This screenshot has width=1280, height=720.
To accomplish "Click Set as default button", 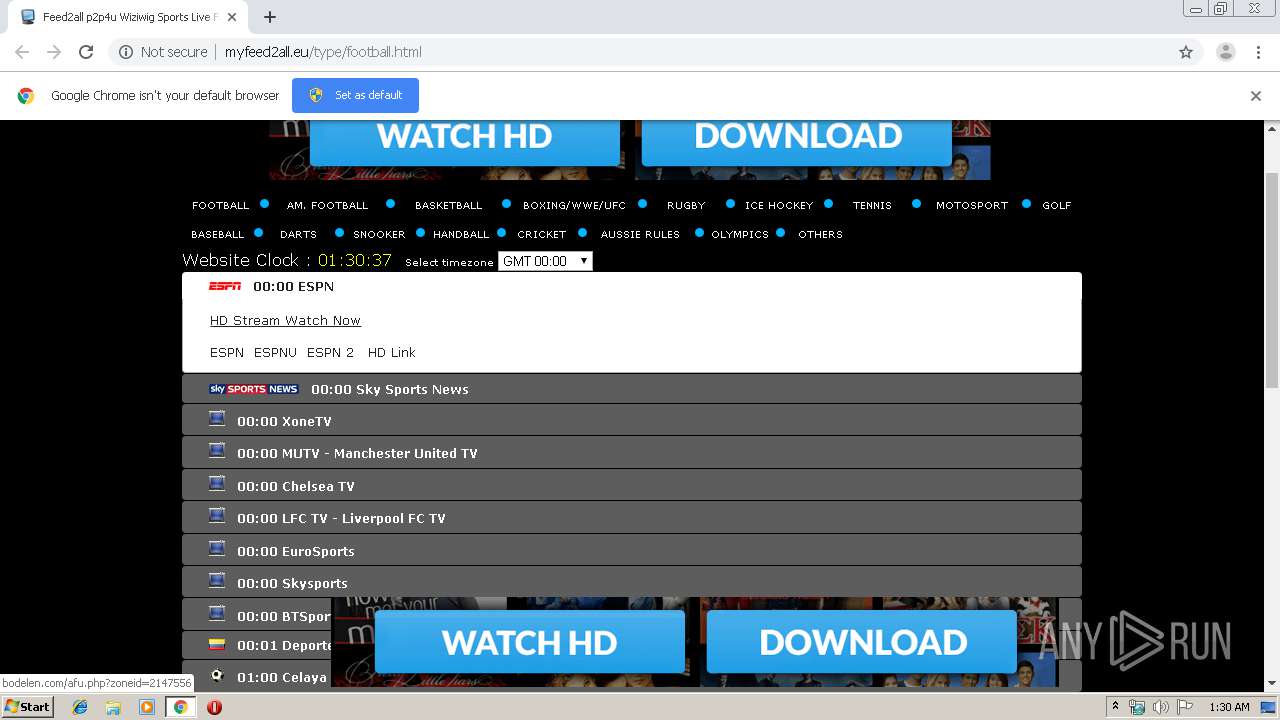I will (x=355, y=95).
